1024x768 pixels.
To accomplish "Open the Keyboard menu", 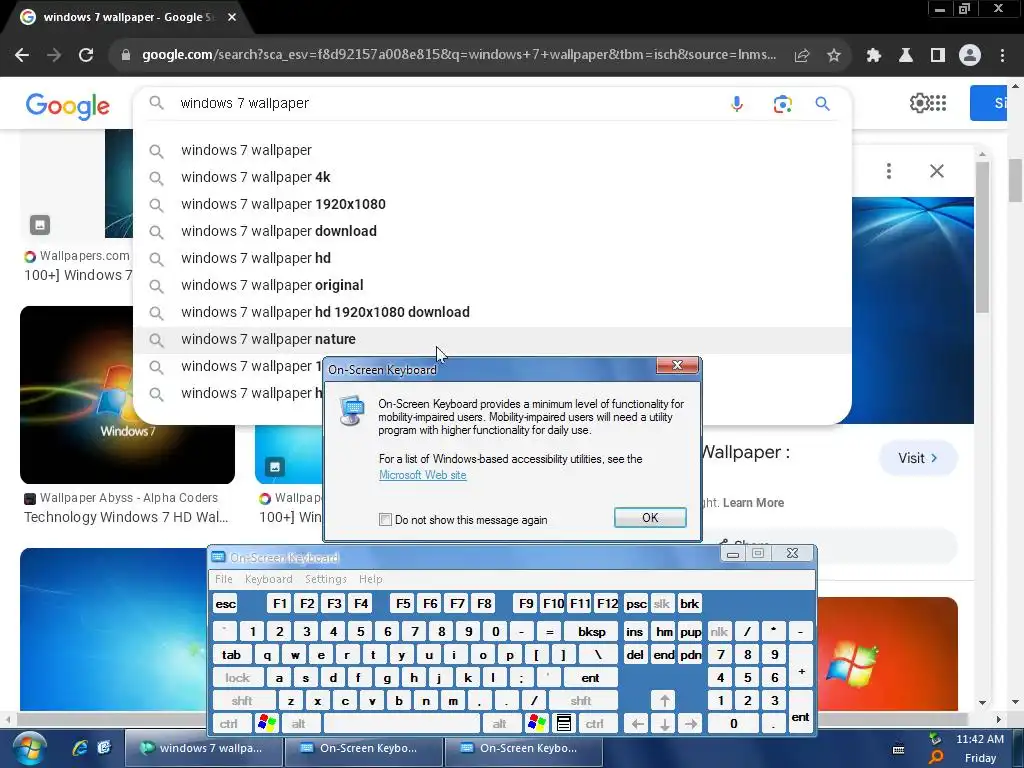I will point(268,579).
